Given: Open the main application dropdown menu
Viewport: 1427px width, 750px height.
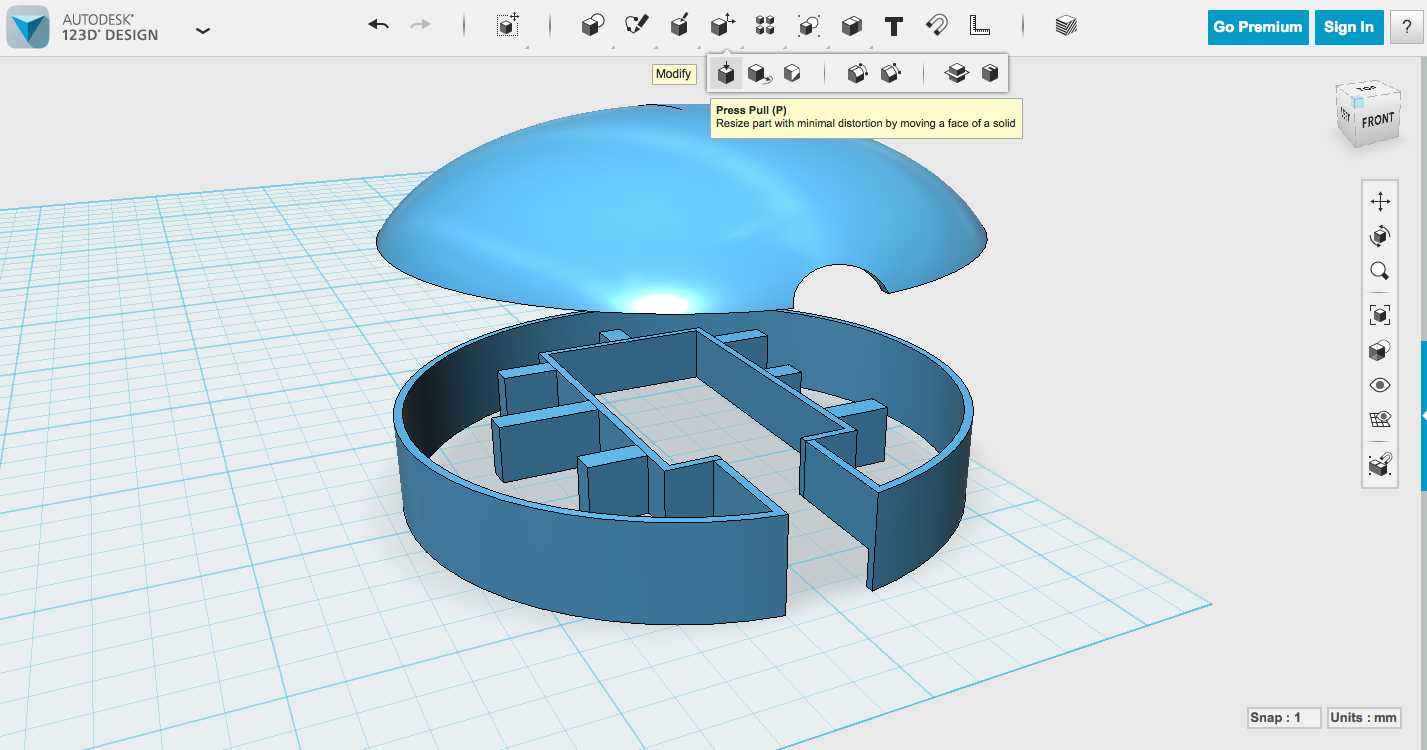Looking at the screenshot, I should click(203, 31).
